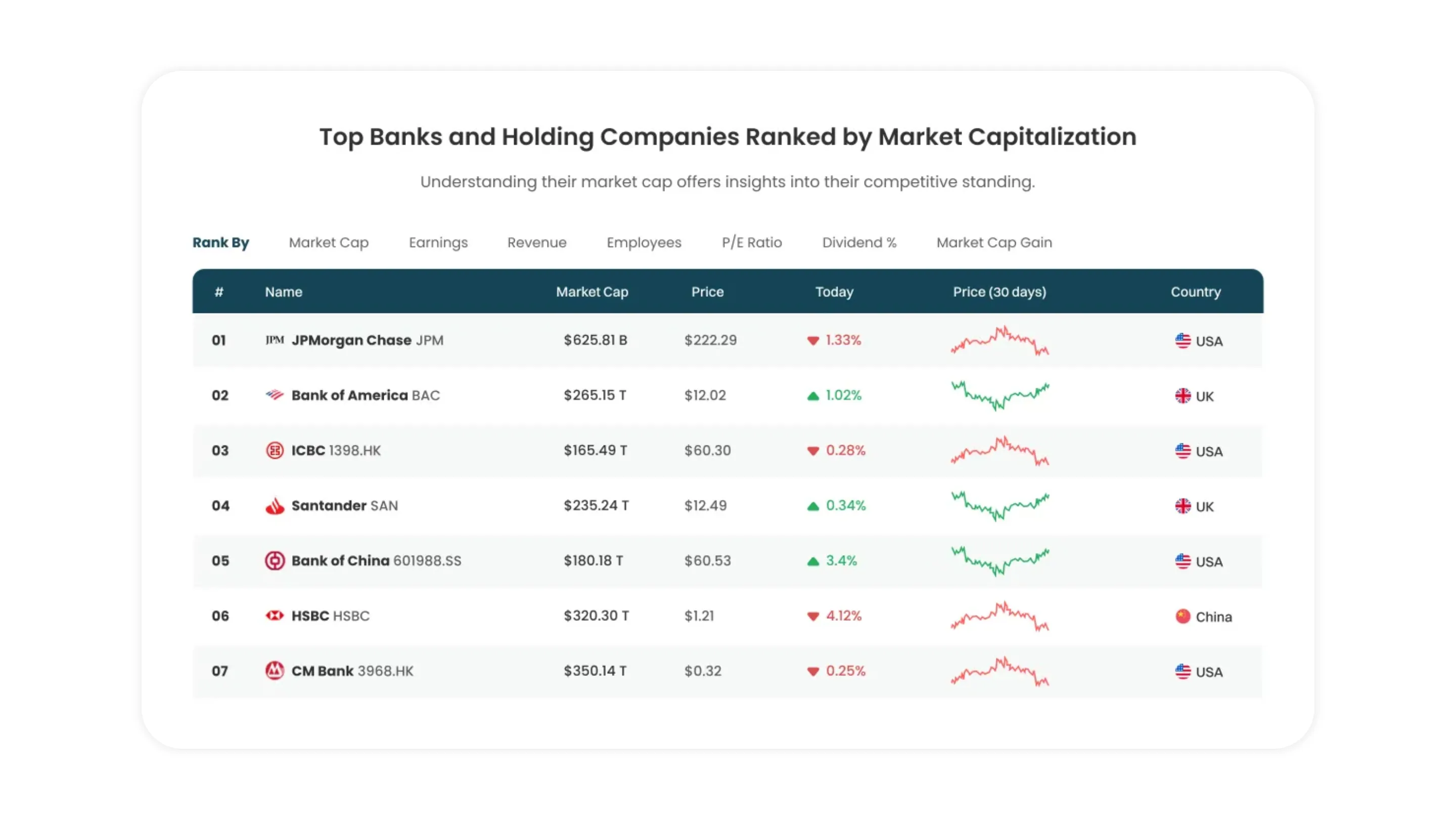Rank by Market Cap tab

329,242
